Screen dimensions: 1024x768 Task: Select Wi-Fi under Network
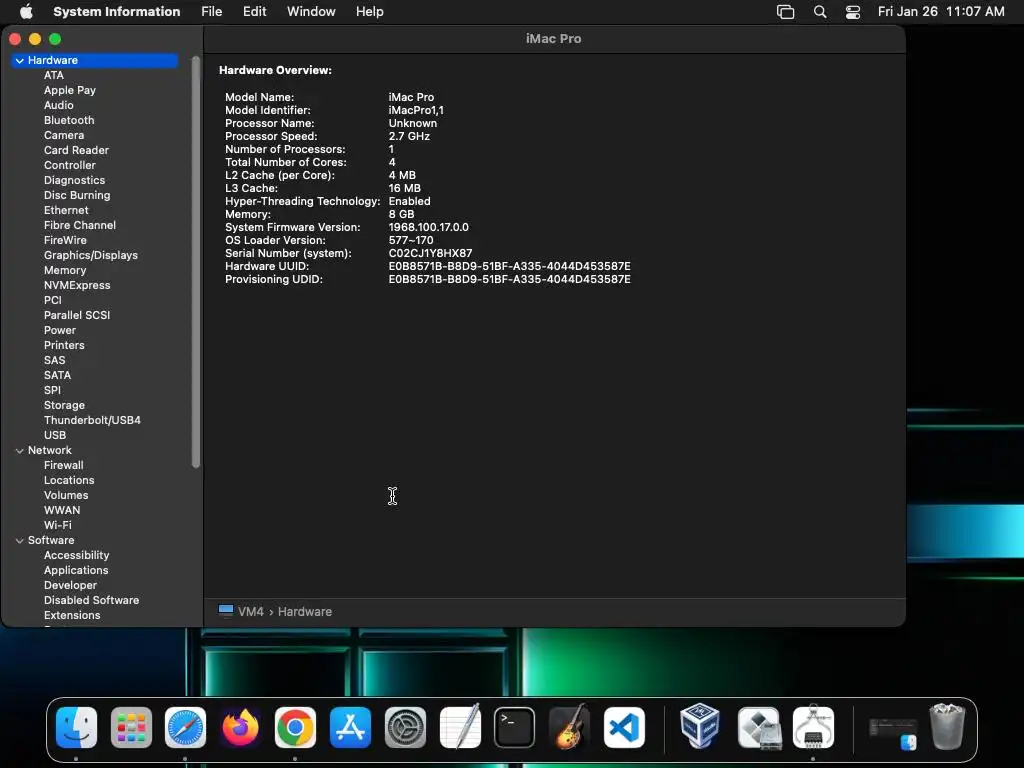tap(57, 526)
